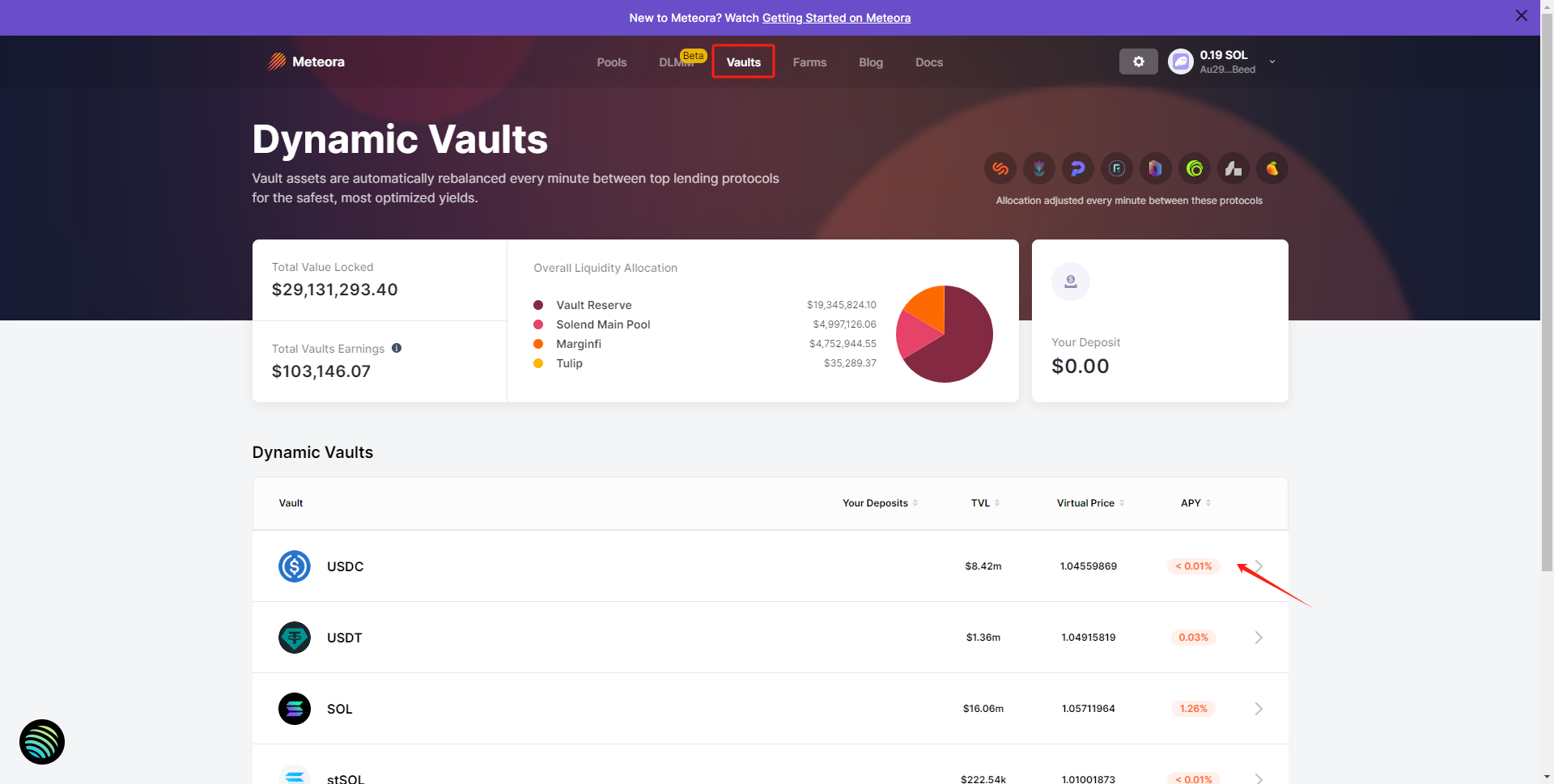Click the white A-shaped protocol icon
This screenshot has height=784, width=1554.
click(x=1233, y=168)
